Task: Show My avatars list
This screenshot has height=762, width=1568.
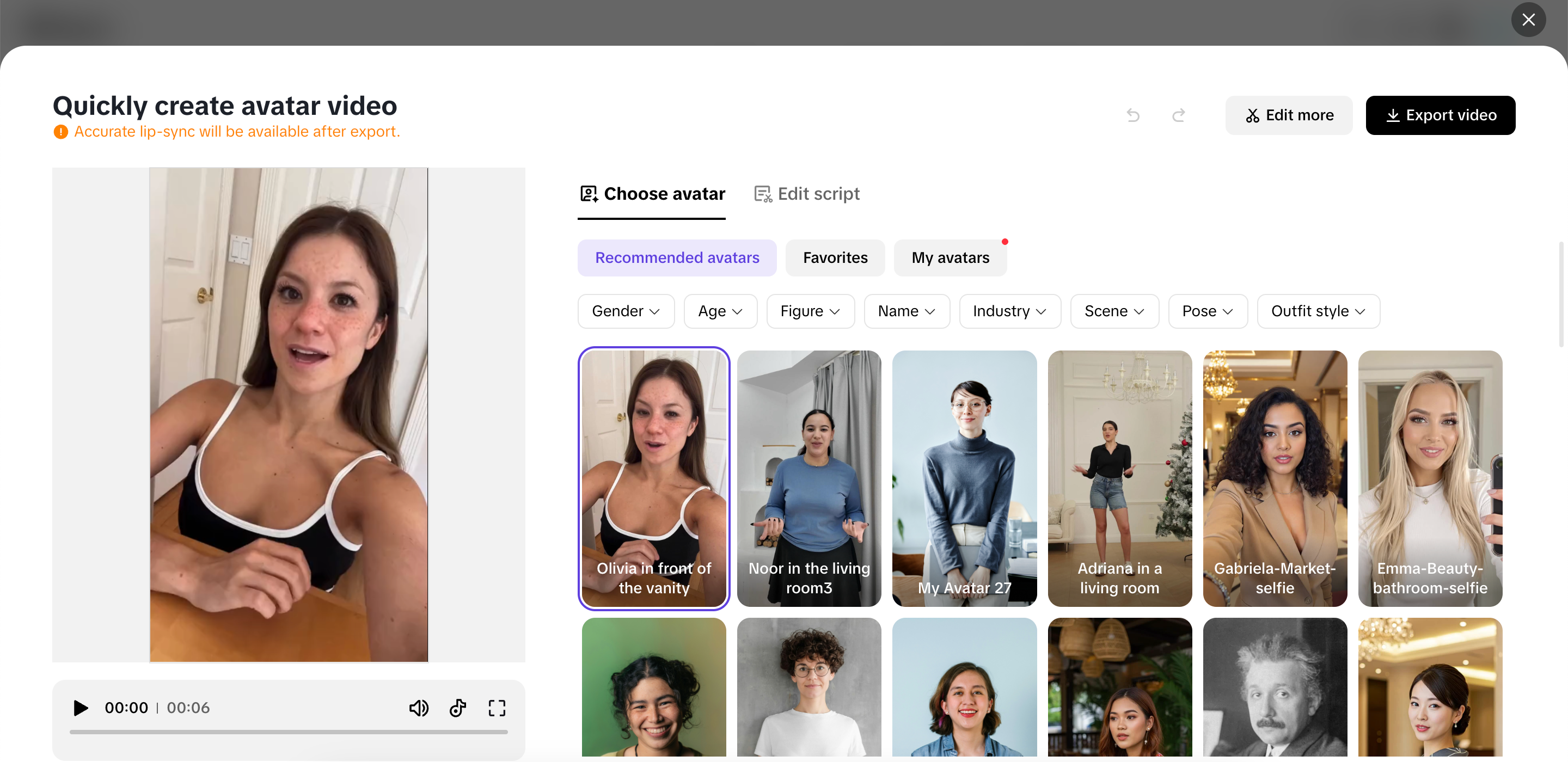Action: [950, 258]
